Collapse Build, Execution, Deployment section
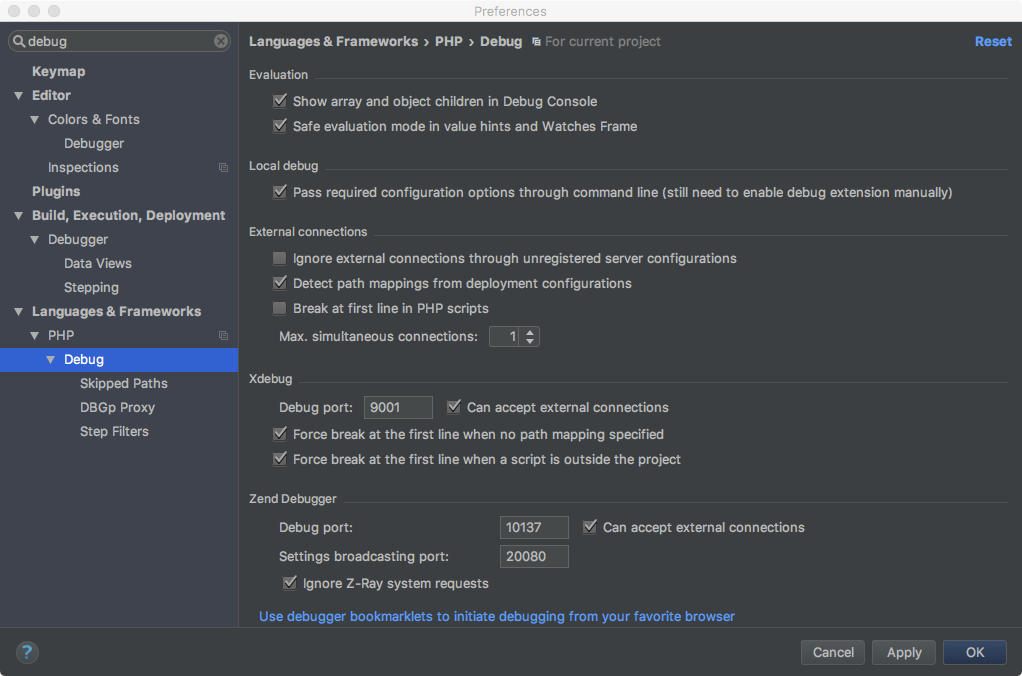 tap(18, 216)
